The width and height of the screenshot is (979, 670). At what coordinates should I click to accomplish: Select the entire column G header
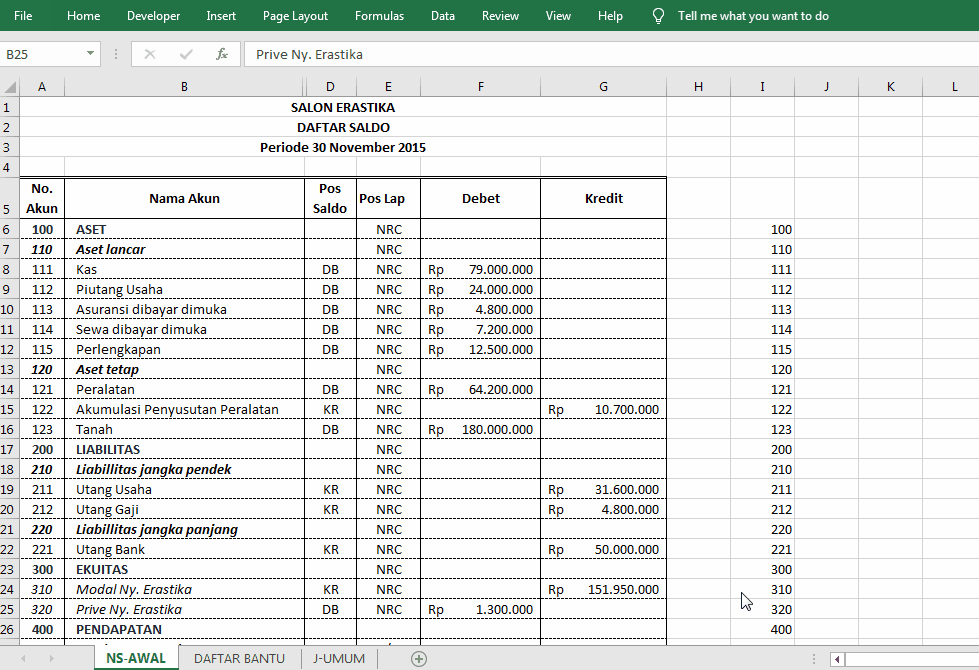[603, 86]
